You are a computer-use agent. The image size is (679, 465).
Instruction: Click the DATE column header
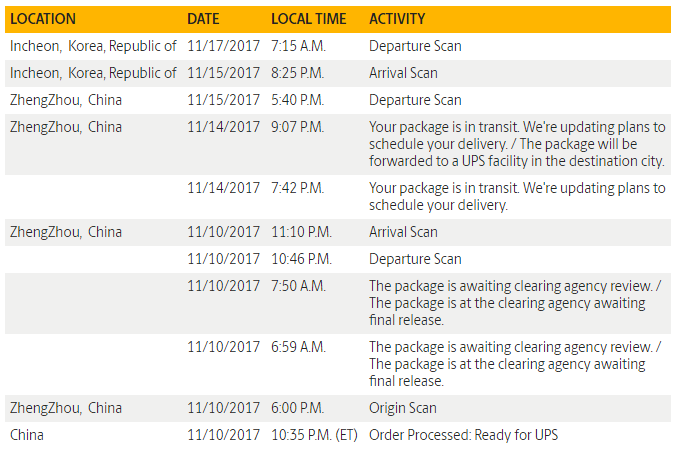pos(204,19)
